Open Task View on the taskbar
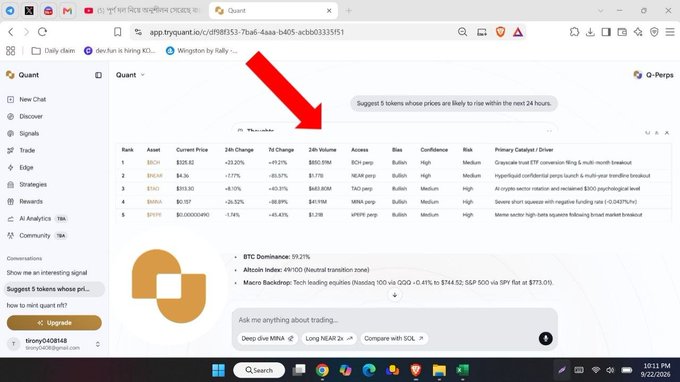 coord(299,370)
